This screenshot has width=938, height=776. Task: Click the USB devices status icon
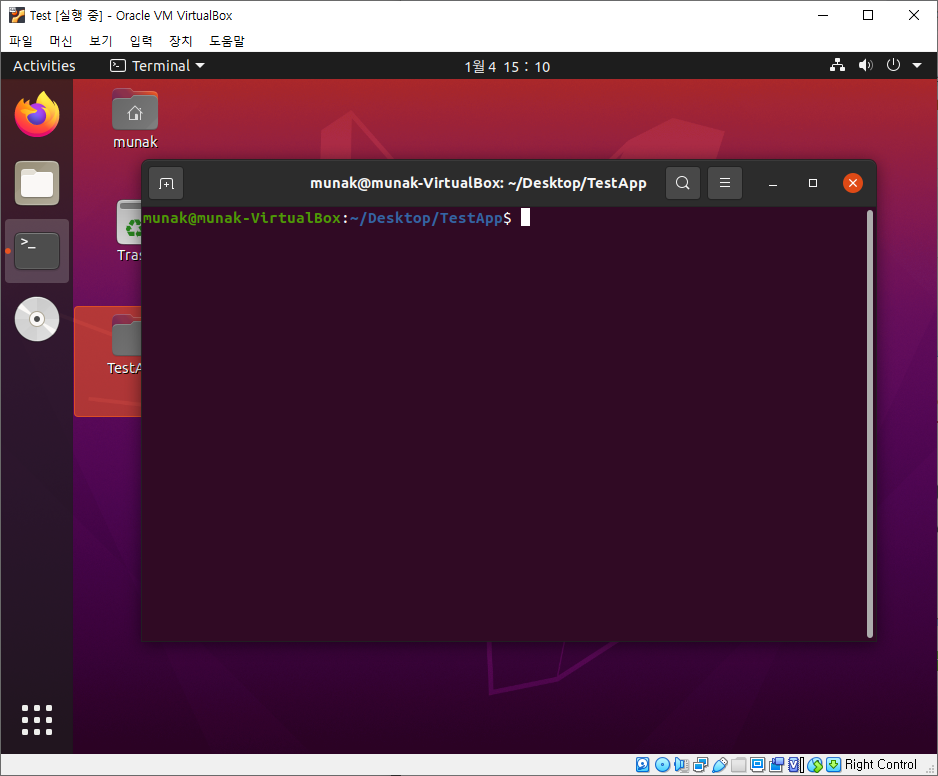point(720,765)
